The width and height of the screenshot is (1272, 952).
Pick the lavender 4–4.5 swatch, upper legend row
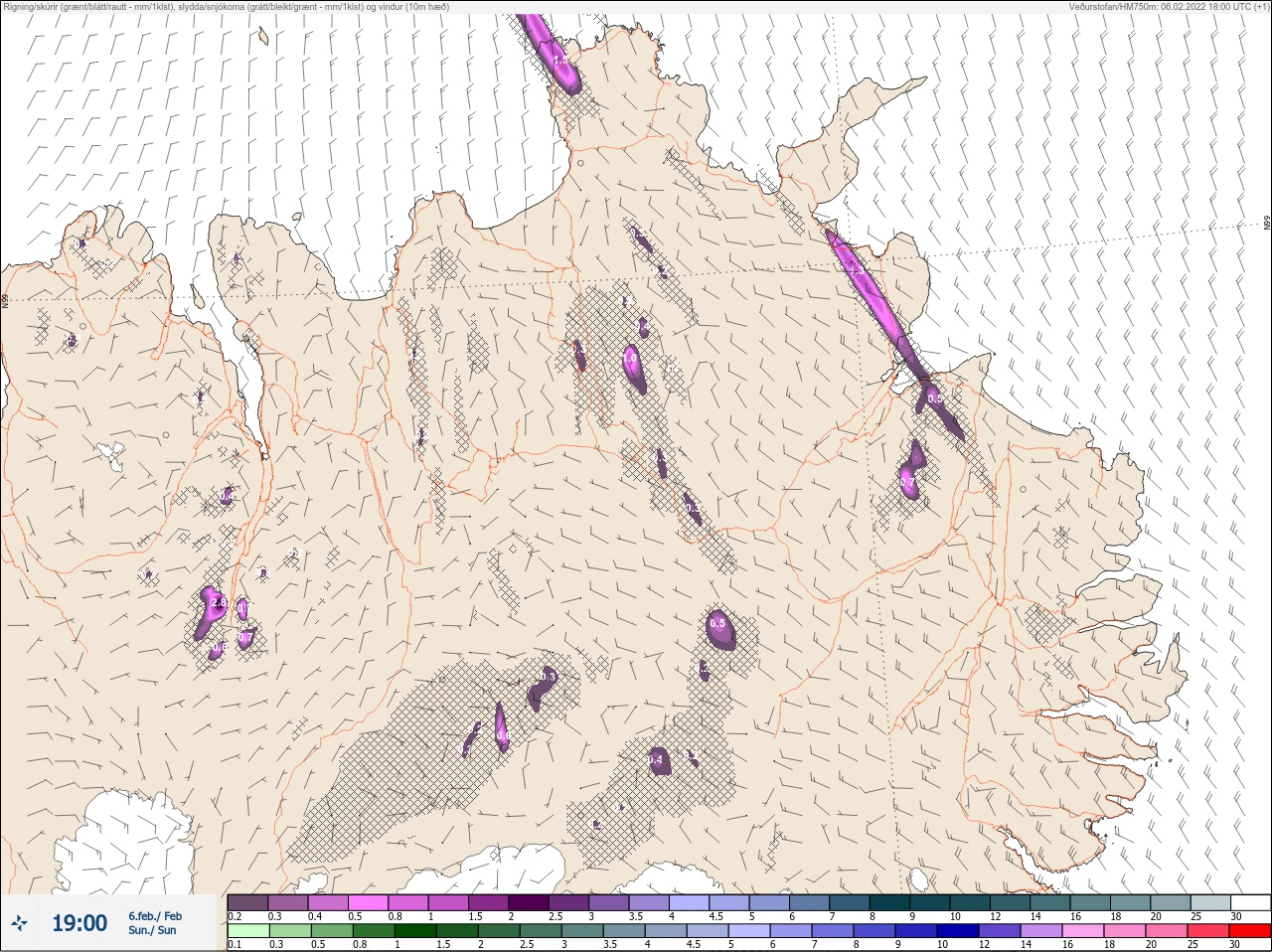[689, 902]
